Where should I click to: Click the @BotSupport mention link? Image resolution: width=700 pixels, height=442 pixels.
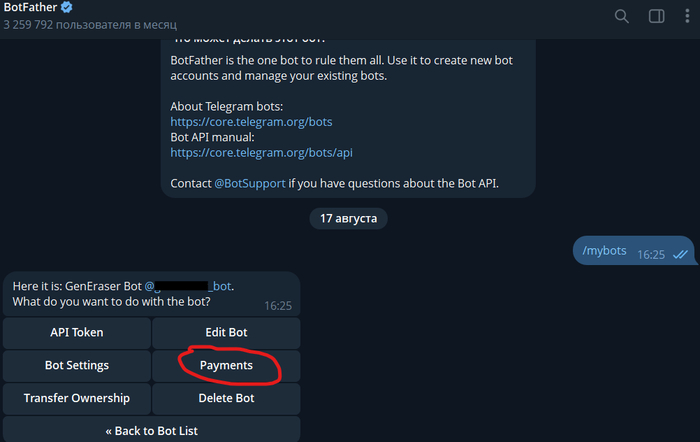250,183
